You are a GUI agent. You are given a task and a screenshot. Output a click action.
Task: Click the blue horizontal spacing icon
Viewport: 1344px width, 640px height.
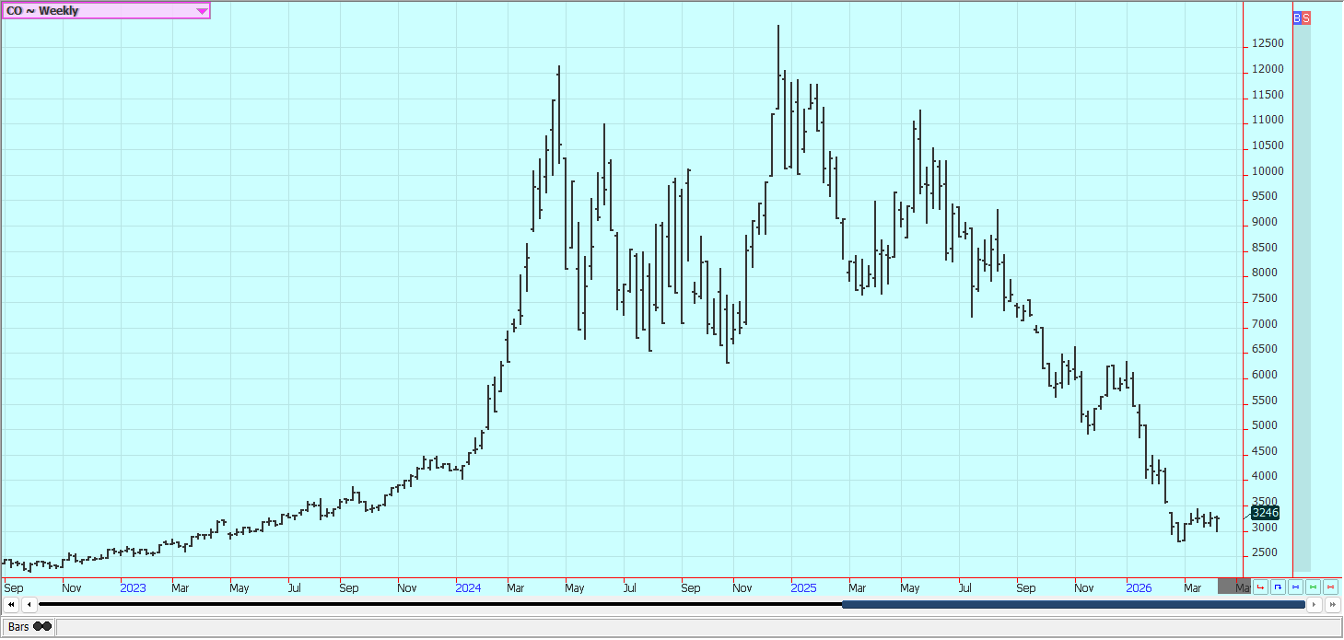point(1296,587)
